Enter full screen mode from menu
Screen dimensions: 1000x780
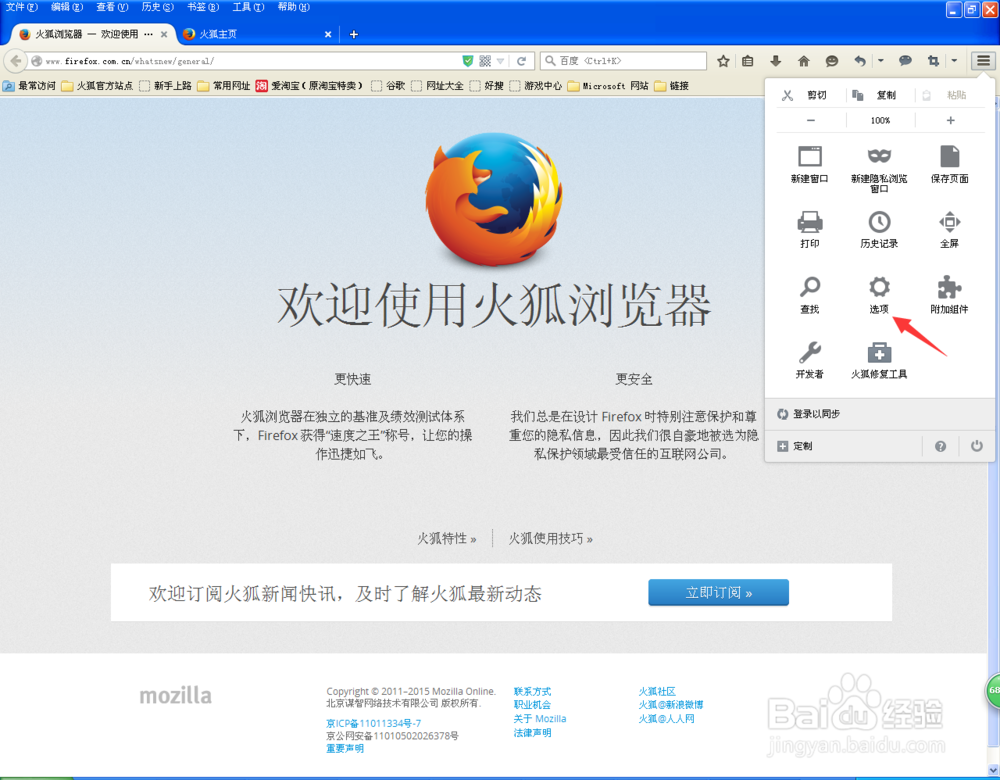click(x=949, y=229)
